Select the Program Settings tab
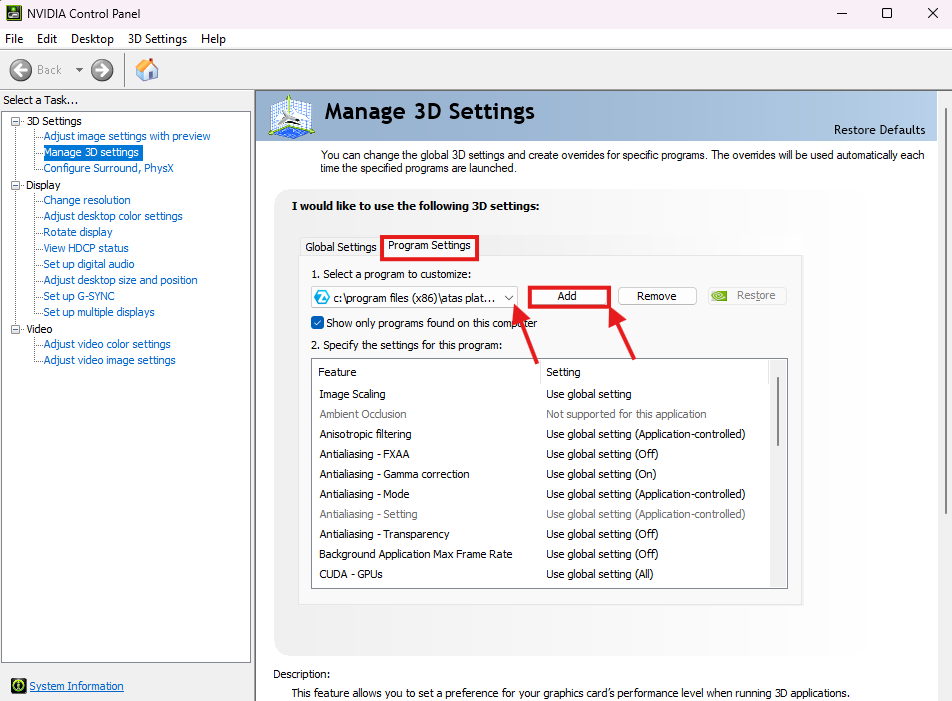This screenshot has height=701, width=952. pos(429,245)
